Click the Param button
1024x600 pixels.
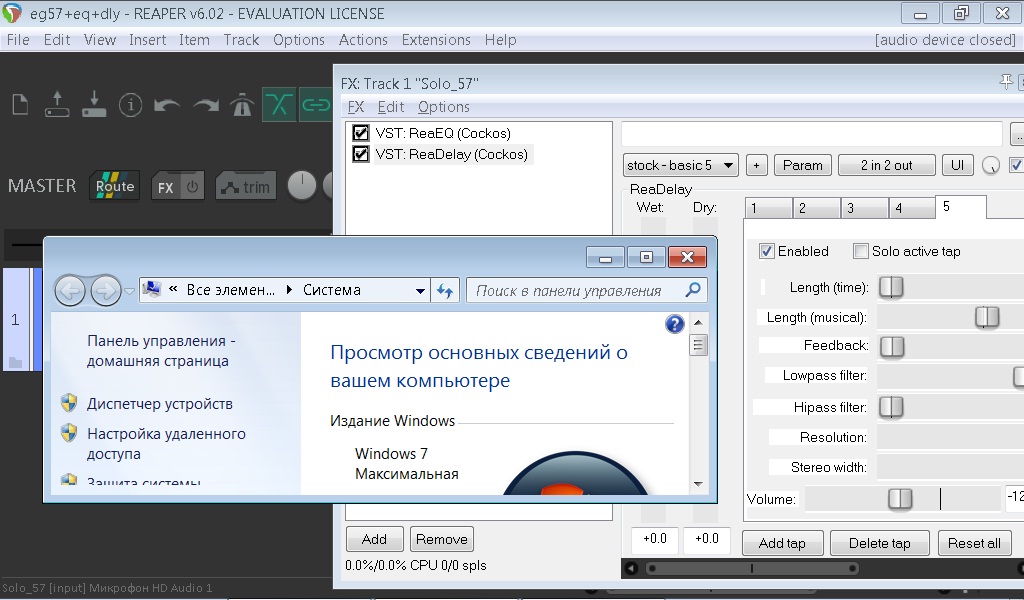pyautogui.click(x=803, y=166)
